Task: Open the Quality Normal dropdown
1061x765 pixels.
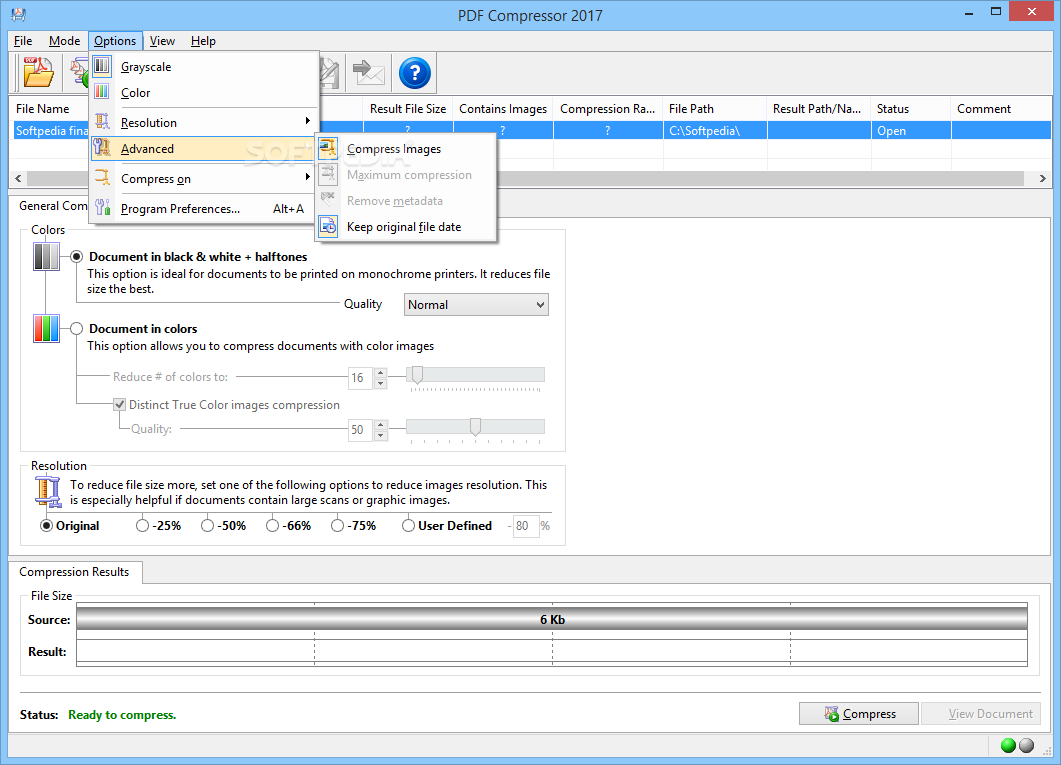Action: tap(476, 304)
